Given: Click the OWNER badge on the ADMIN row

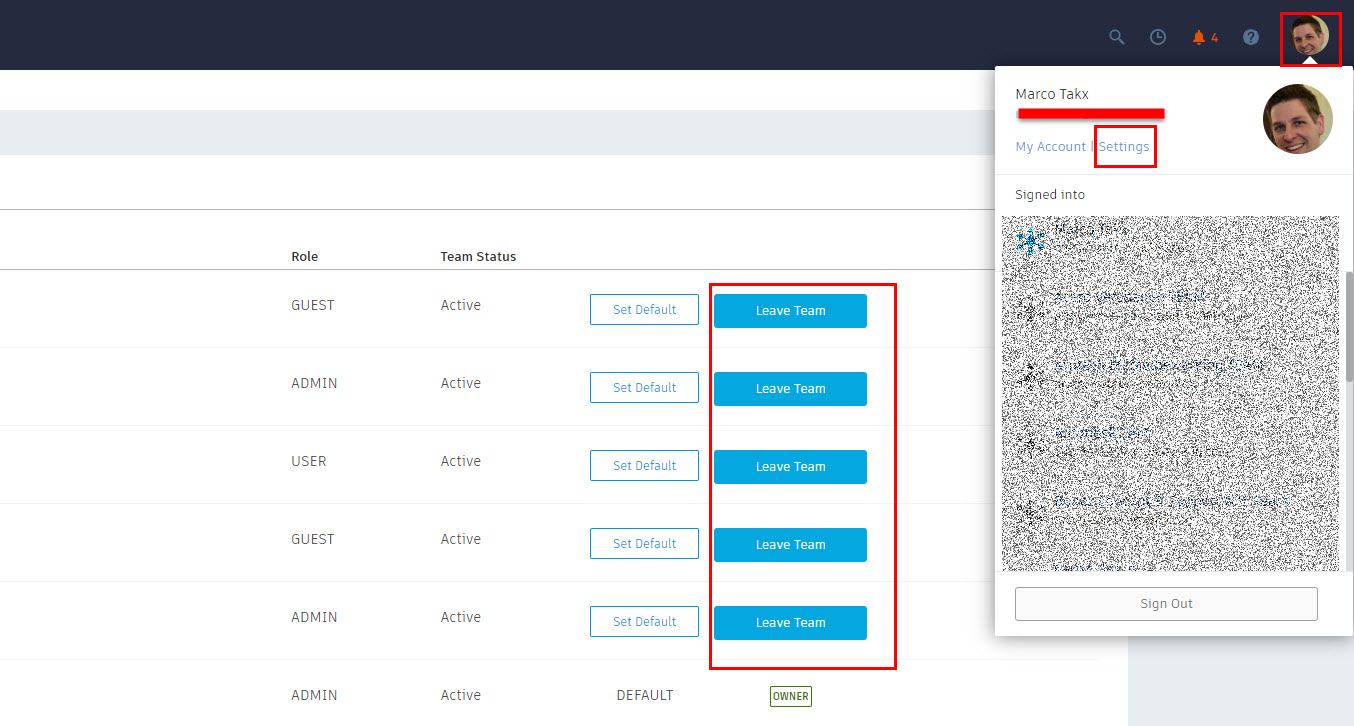Looking at the screenshot, I should click(x=790, y=696).
